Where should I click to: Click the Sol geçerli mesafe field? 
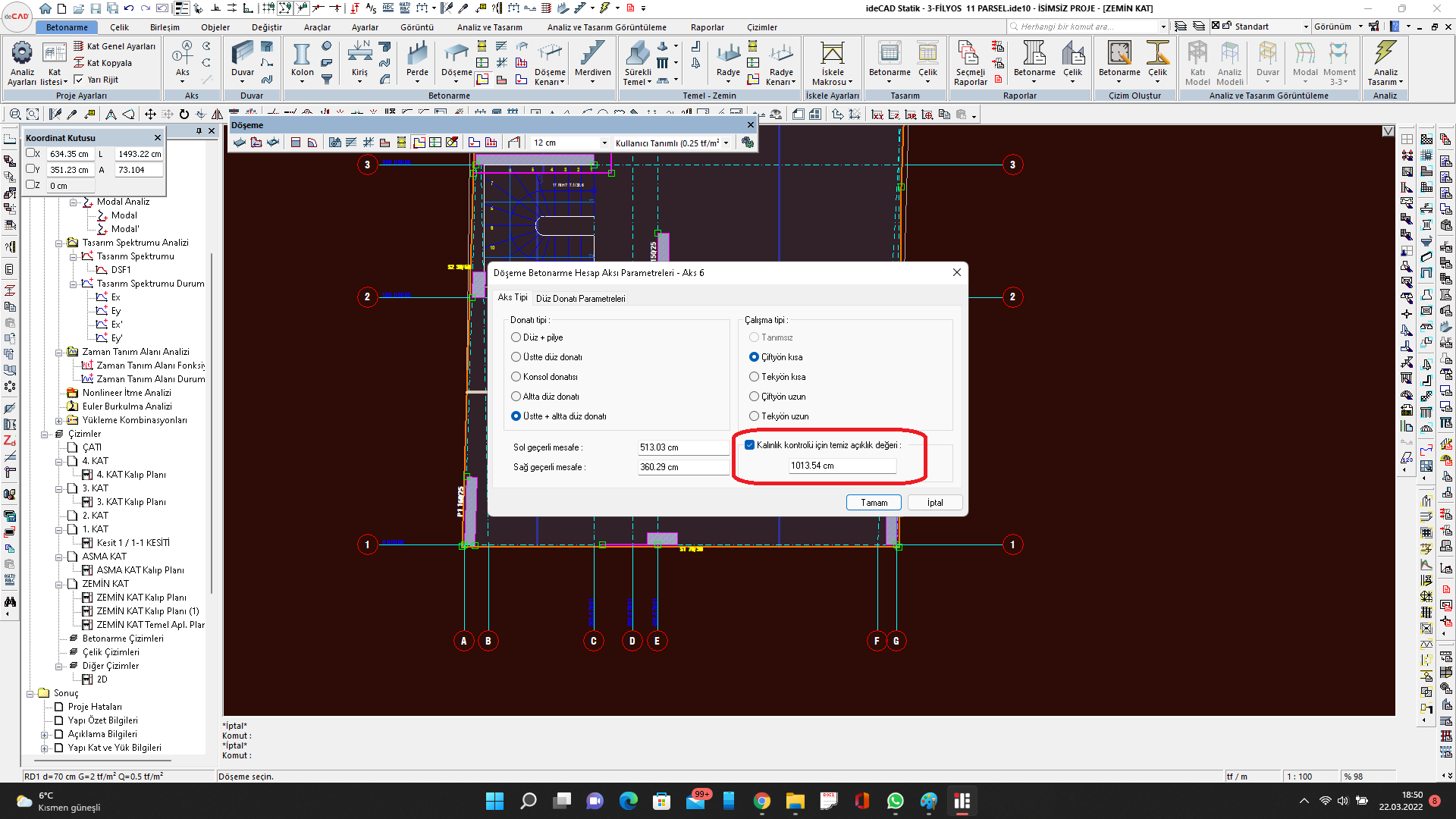(x=682, y=447)
